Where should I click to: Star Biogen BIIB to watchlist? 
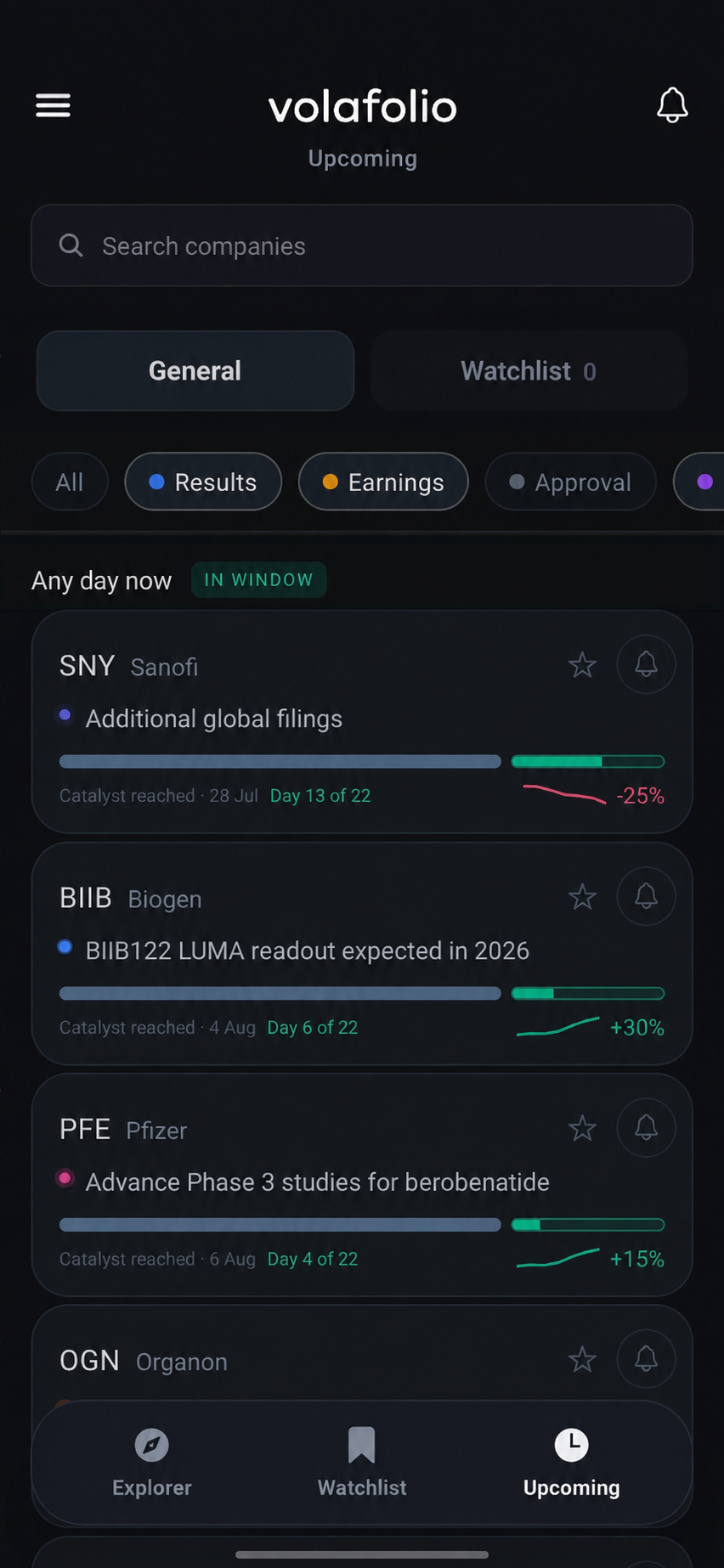pyautogui.click(x=582, y=897)
